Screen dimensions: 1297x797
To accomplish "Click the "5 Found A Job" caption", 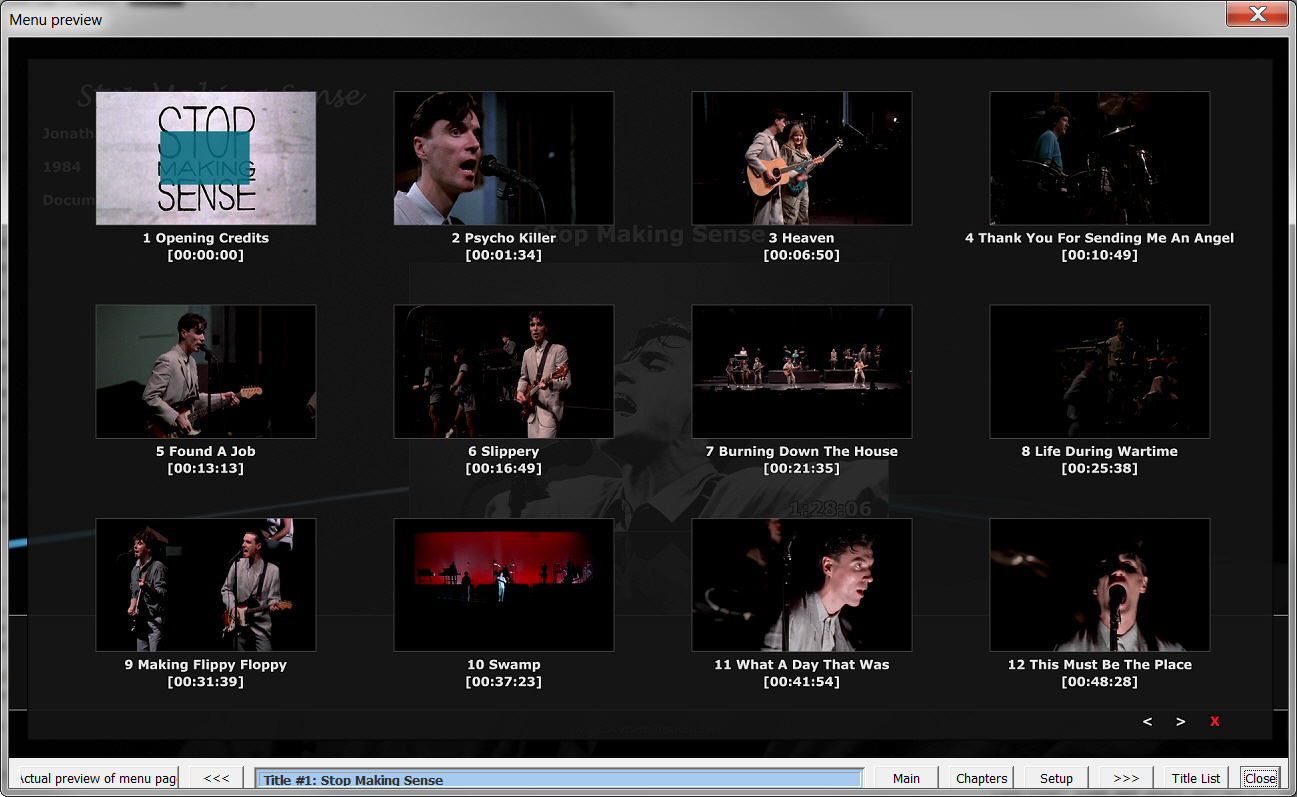I will [206, 451].
